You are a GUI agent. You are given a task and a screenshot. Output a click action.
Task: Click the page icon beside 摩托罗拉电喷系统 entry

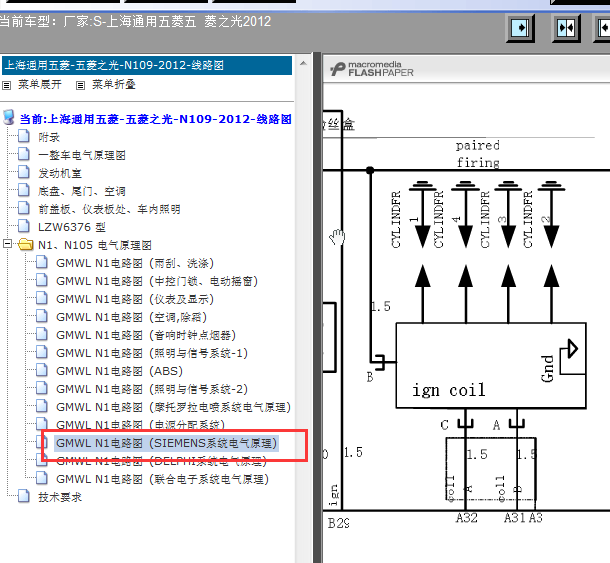click(42, 406)
